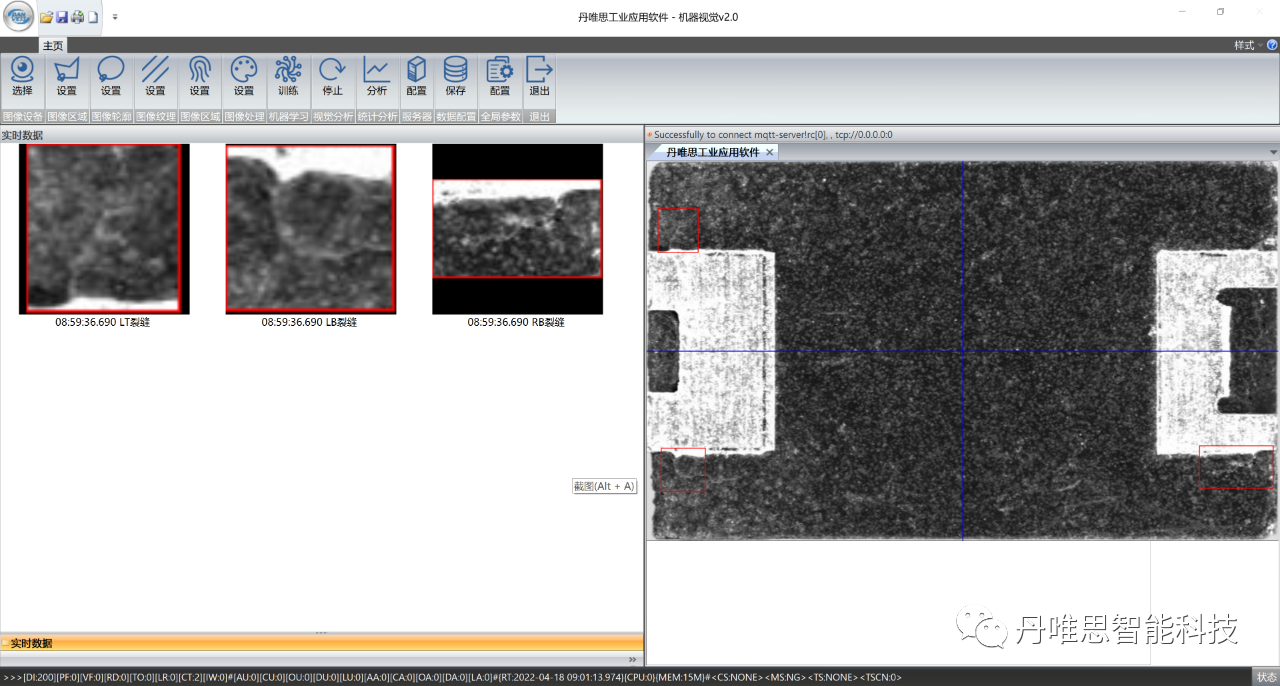Expand the quick access toolbar customize arrow

[x=115, y=17]
